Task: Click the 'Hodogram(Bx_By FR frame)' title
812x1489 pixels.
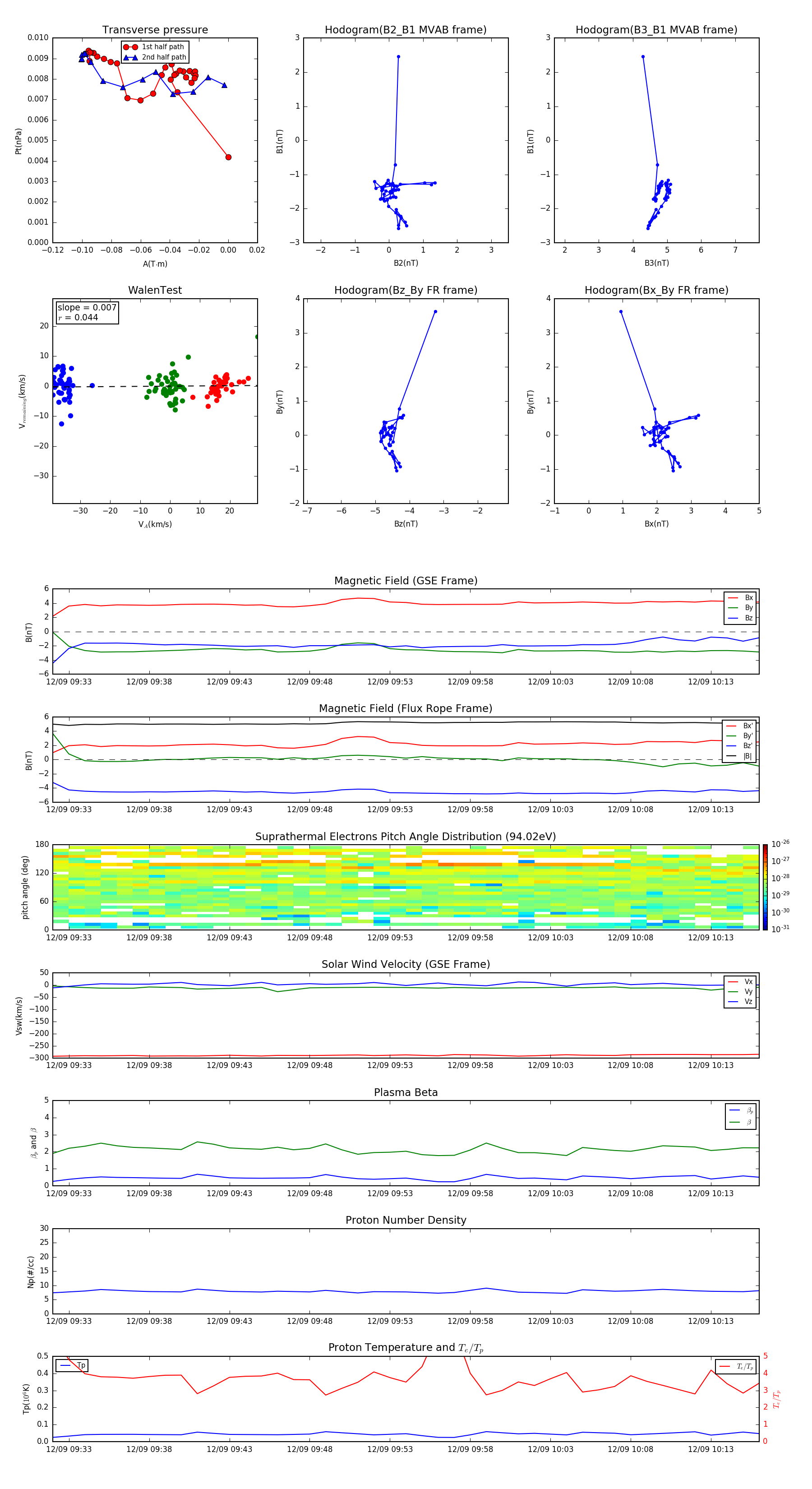Action: 656,290
